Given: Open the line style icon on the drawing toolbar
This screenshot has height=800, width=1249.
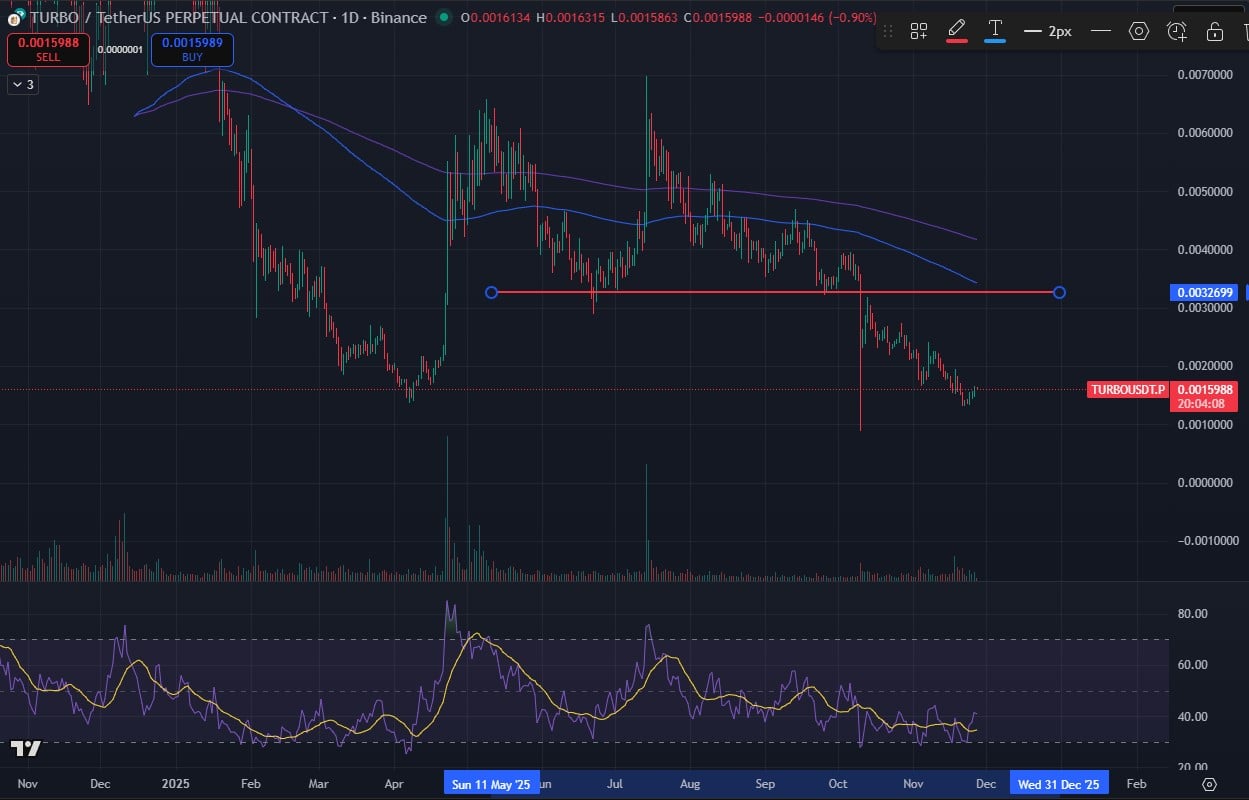Looking at the screenshot, I should pyautogui.click(x=1101, y=31).
